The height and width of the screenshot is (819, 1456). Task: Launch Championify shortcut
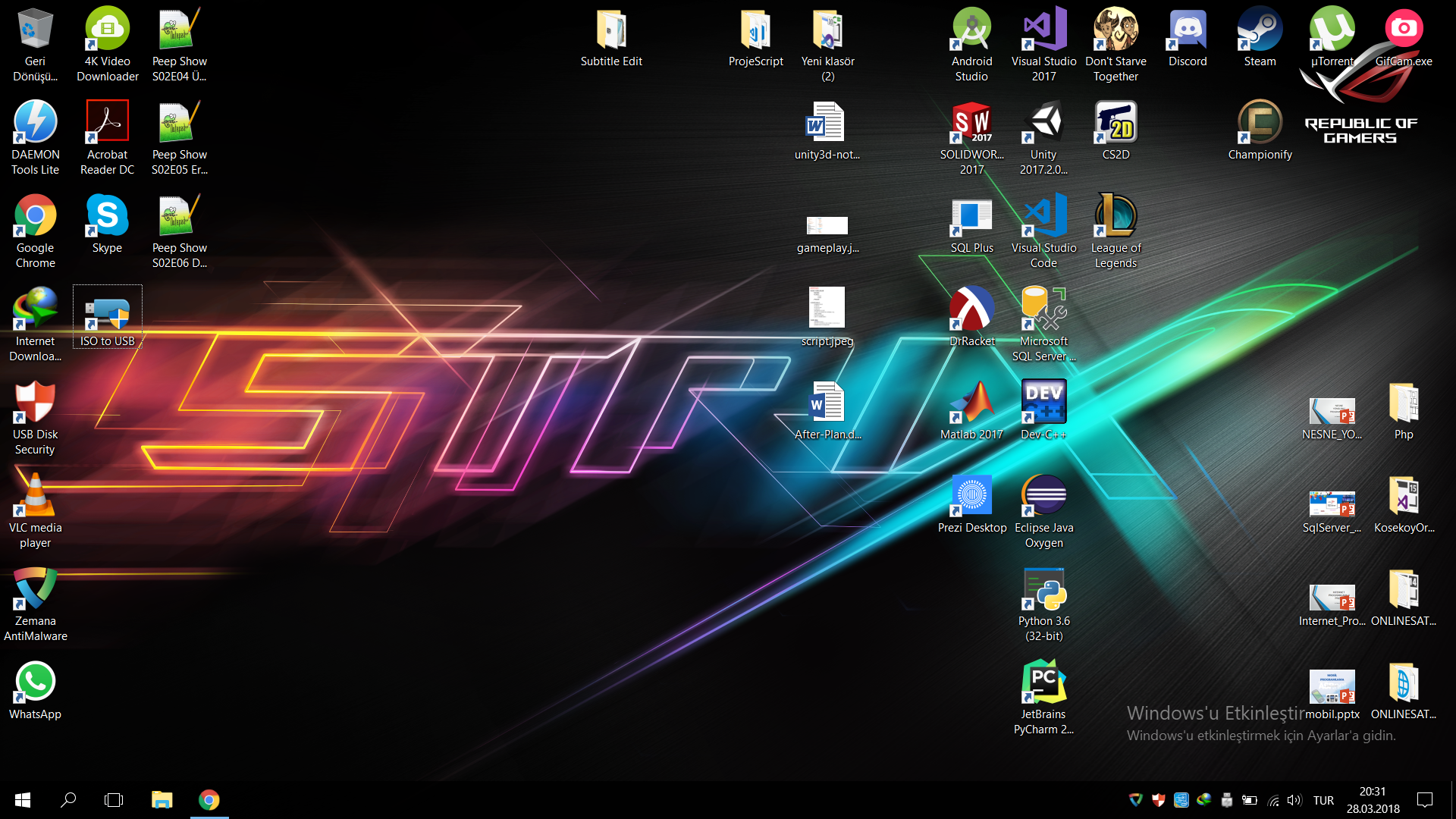[1260, 130]
